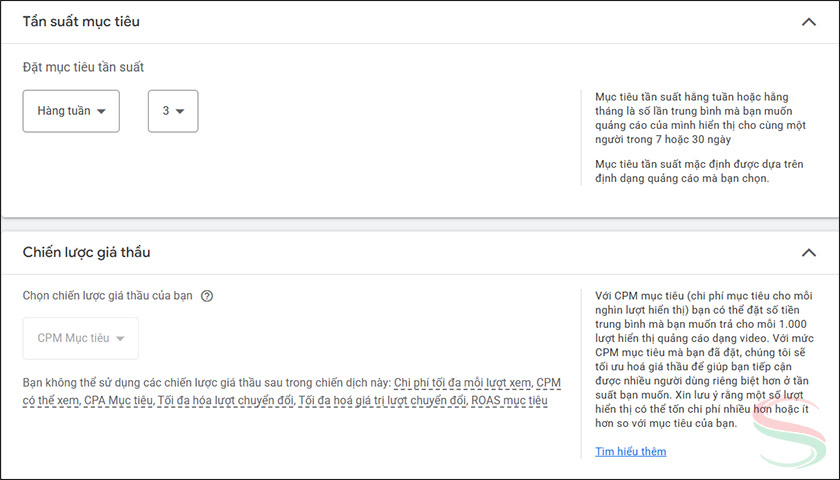Click the CPA Mục tiêu underlined term

pyautogui.click(x=118, y=401)
